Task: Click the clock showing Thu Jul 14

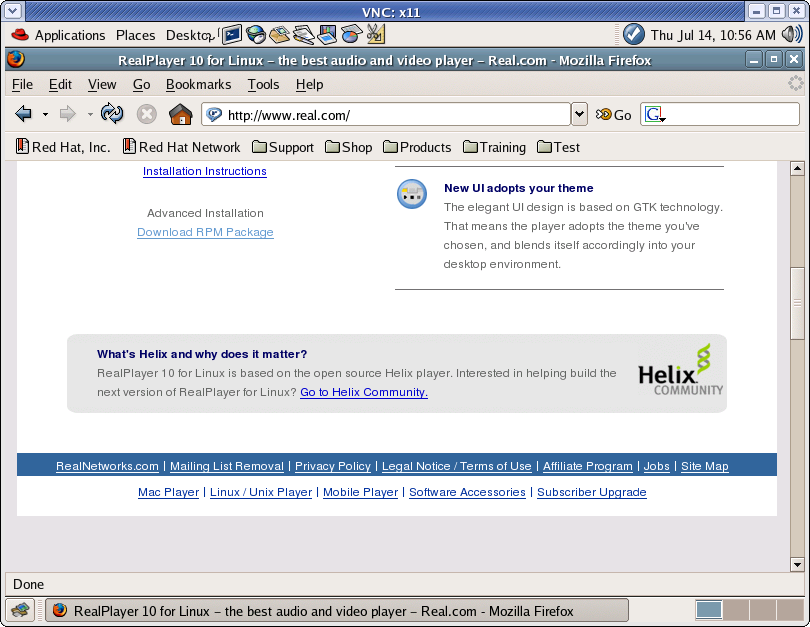Action: (713, 35)
